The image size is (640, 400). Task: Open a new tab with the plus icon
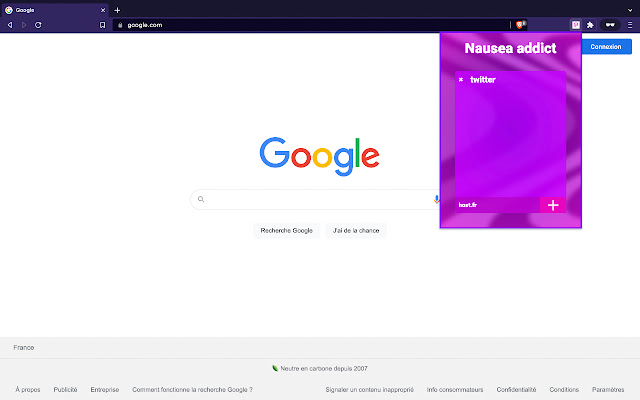tap(117, 10)
